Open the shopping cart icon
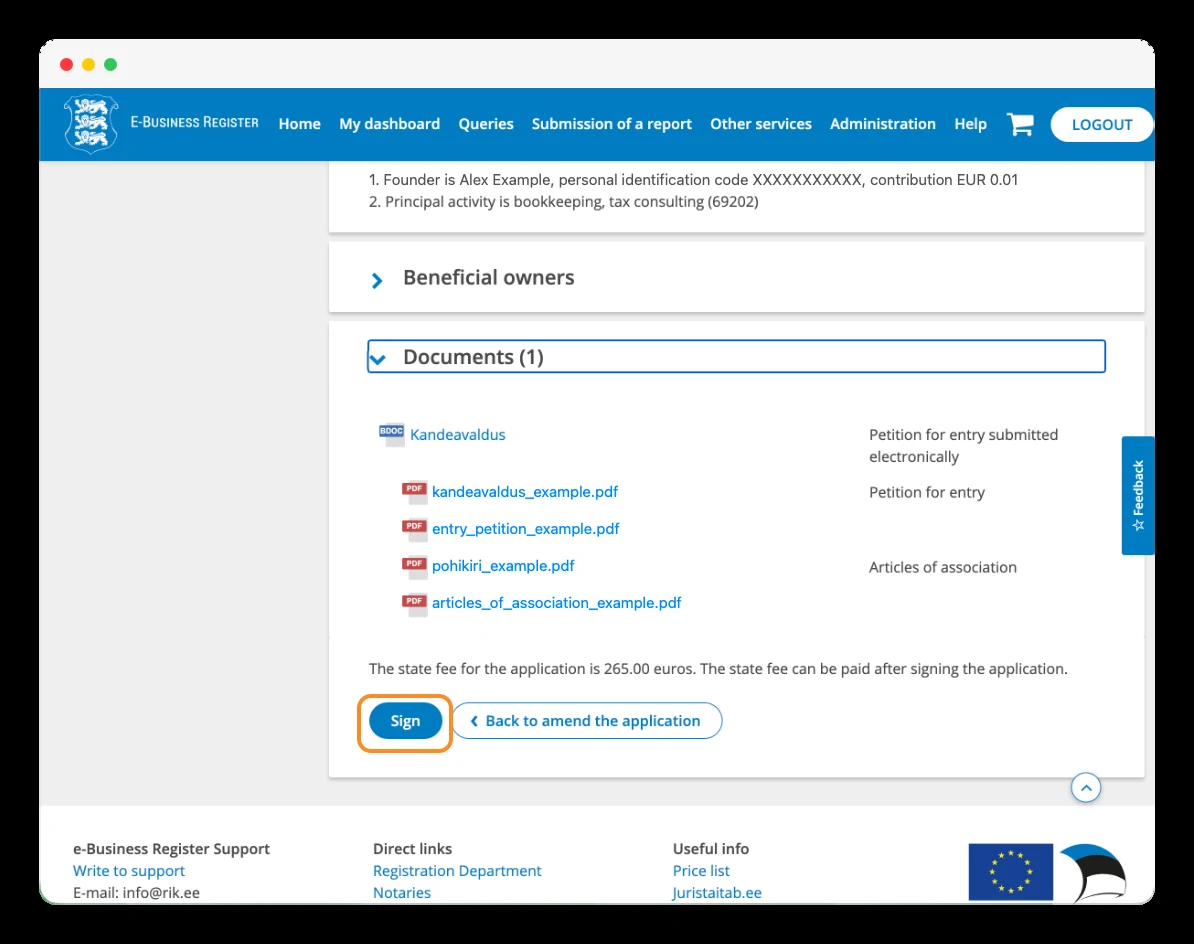This screenshot has height=944, width=1194. (x=1020, y=124)
